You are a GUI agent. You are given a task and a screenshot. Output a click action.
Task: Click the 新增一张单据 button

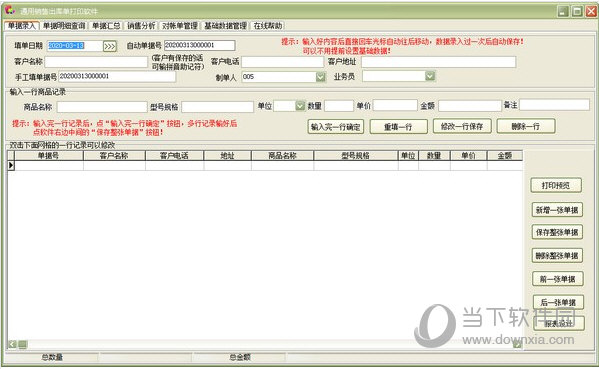[557, 210]
